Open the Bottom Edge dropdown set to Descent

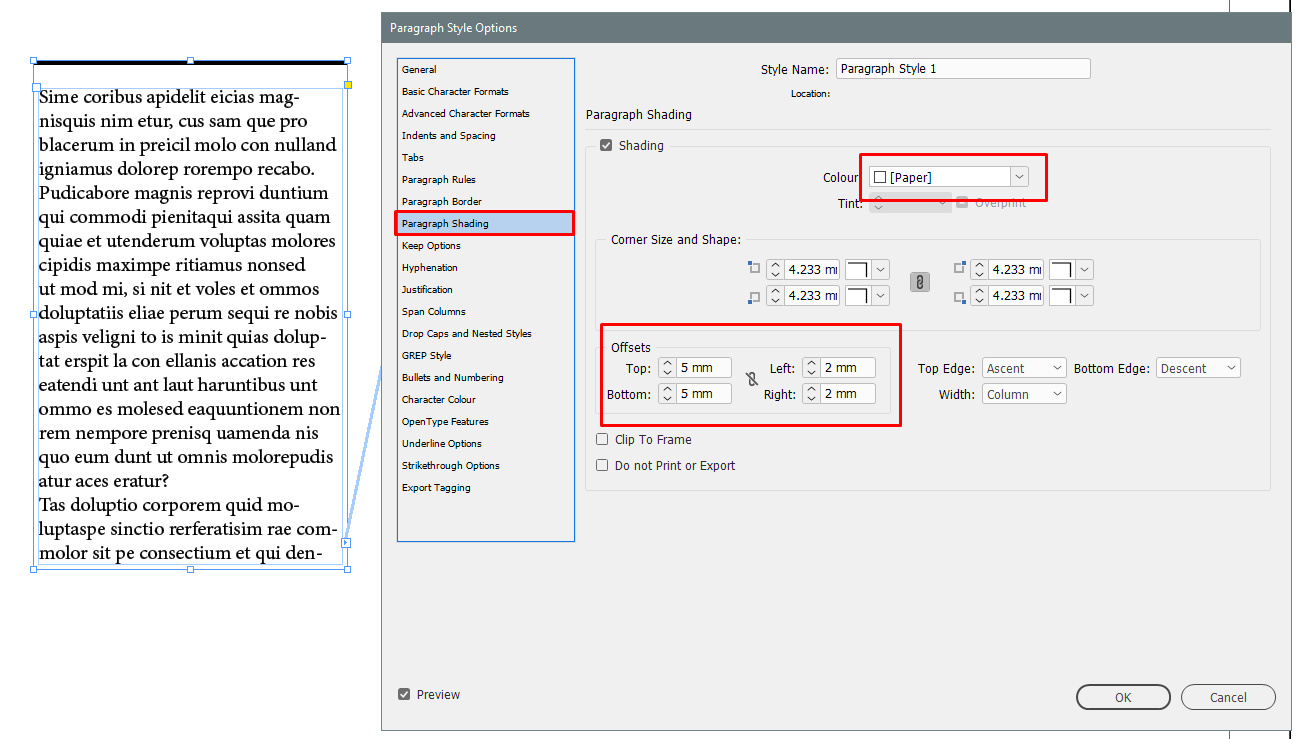point(1198,368)
